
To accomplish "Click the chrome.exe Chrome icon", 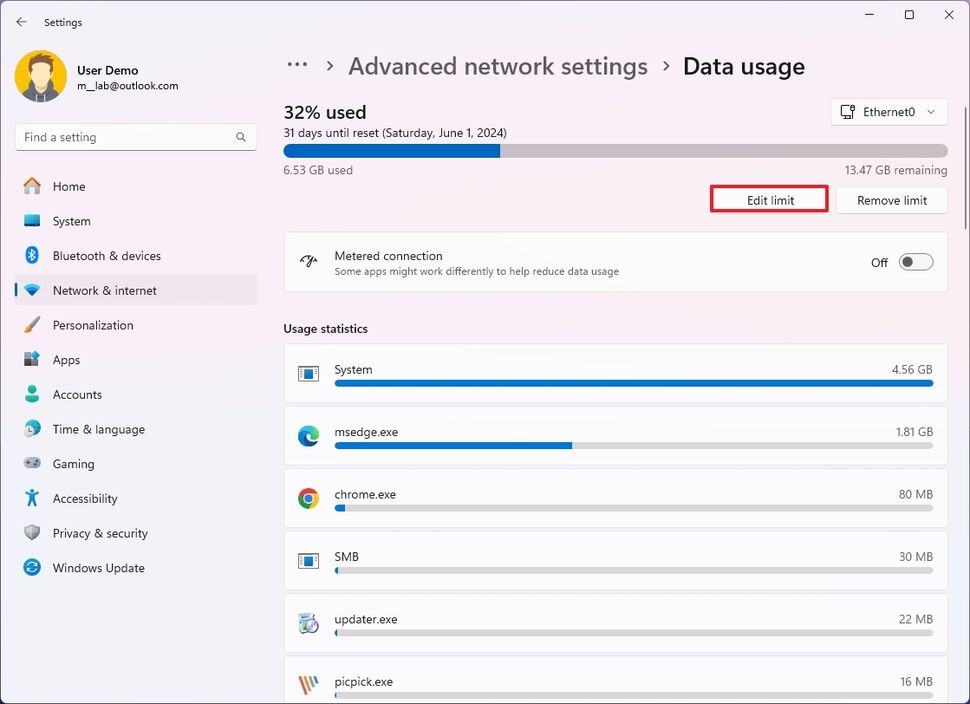I will pyautogui.click(x=309, y=498).
